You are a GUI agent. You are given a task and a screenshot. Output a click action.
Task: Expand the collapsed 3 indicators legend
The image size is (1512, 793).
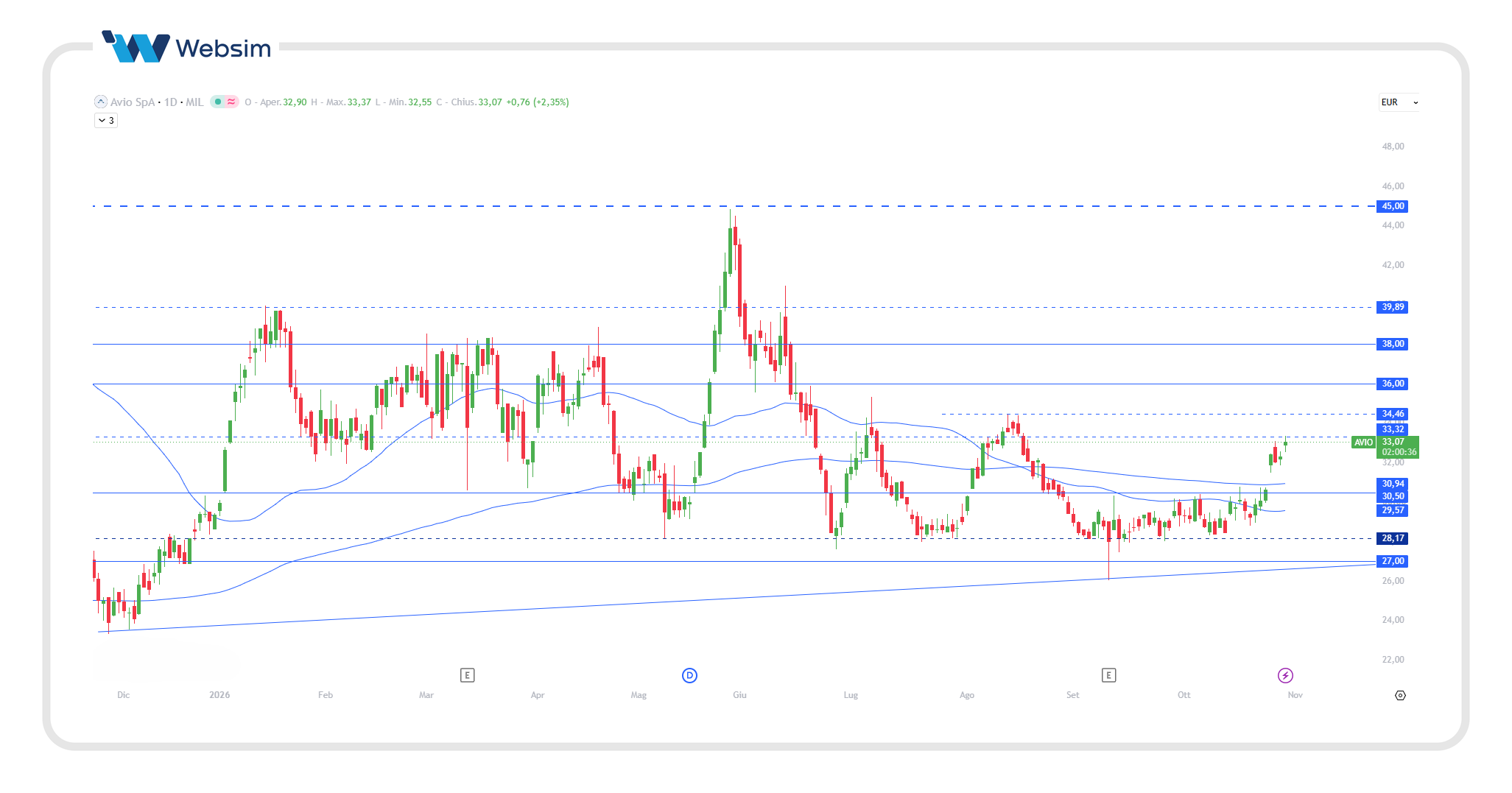pyautogui.click(x=106, y=120)
